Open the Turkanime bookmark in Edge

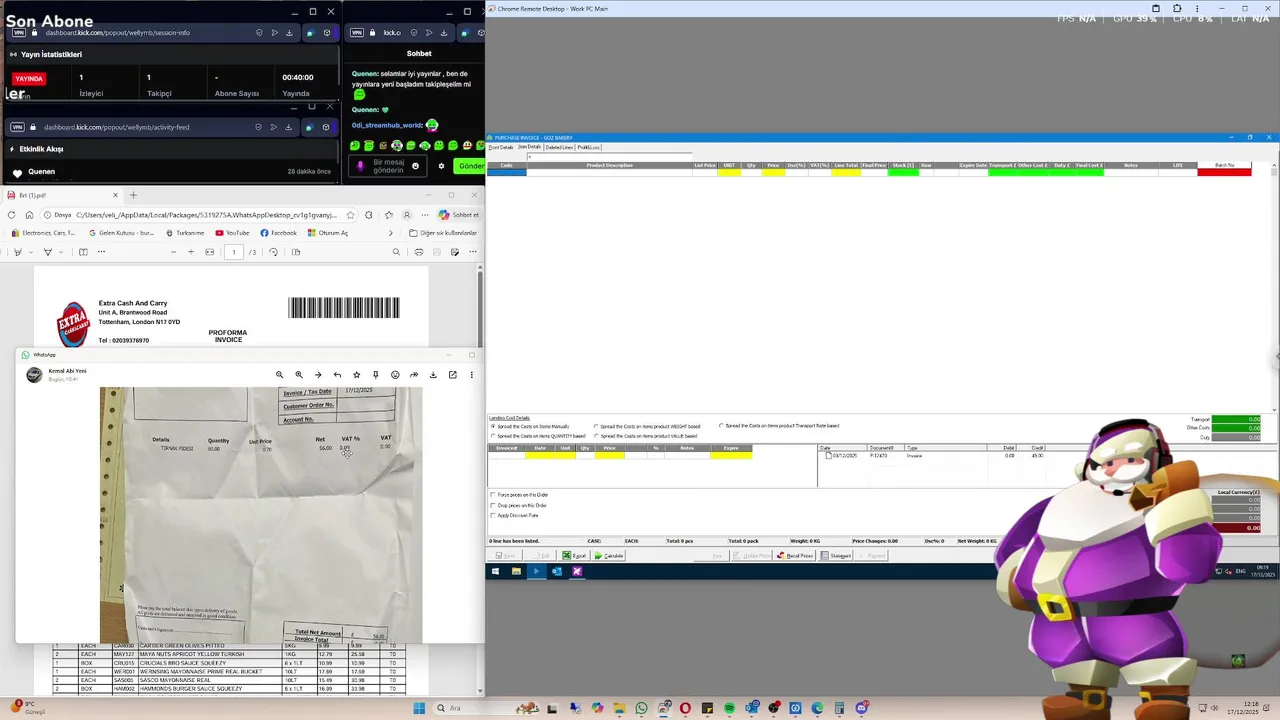[x=184, y=233]
